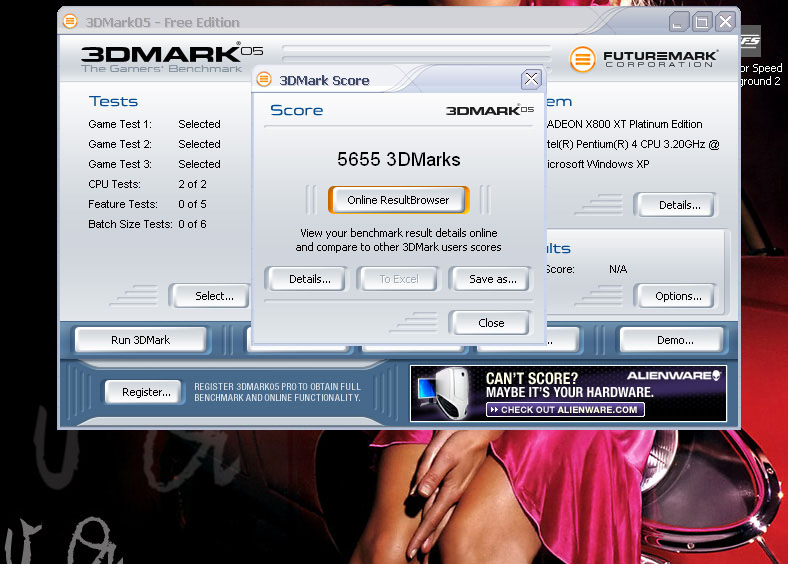The width and height of the screenshot is (788, 564).
Task: Click the Run 3DMark button
Action: (x=141, y=340)
